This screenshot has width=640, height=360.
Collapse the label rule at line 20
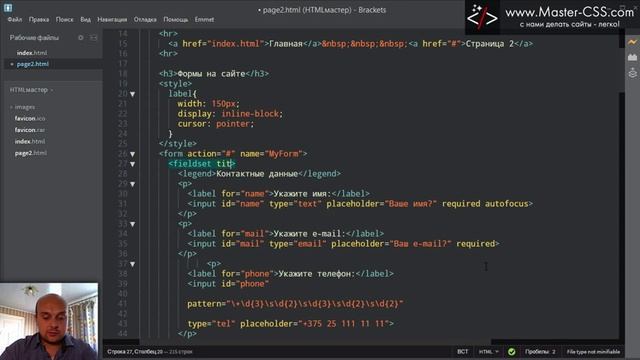[133, 94]
